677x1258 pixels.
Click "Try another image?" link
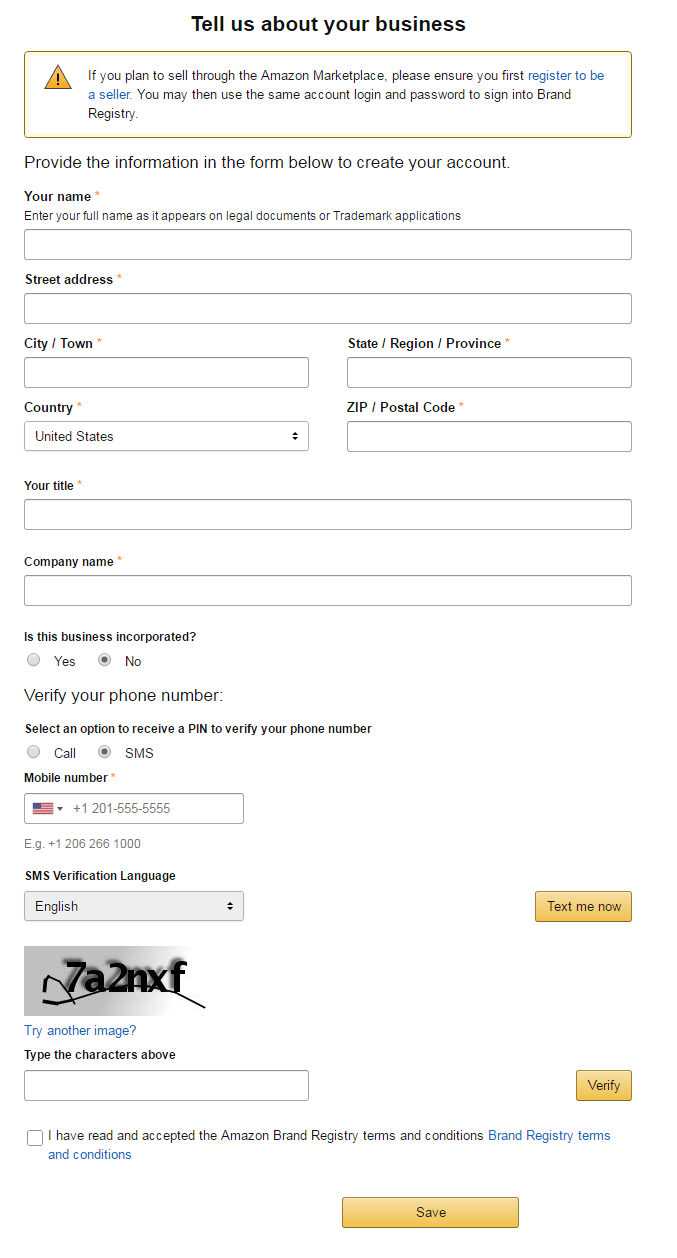(x=80, y=1030)
